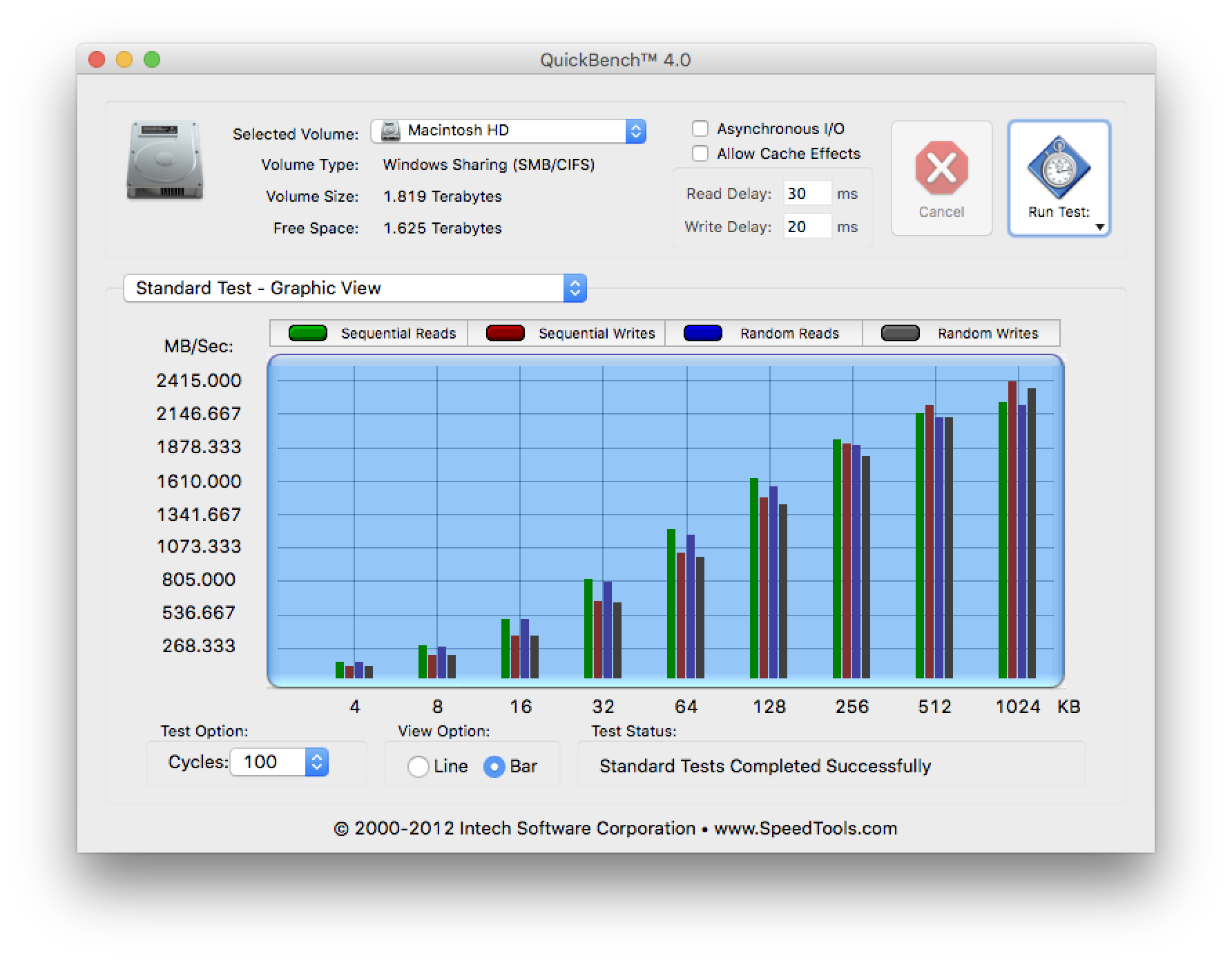The height and width of the screenshot is (963, 1232).
Task: Click into the Read Delay field
Action: [x=807, y=194]
